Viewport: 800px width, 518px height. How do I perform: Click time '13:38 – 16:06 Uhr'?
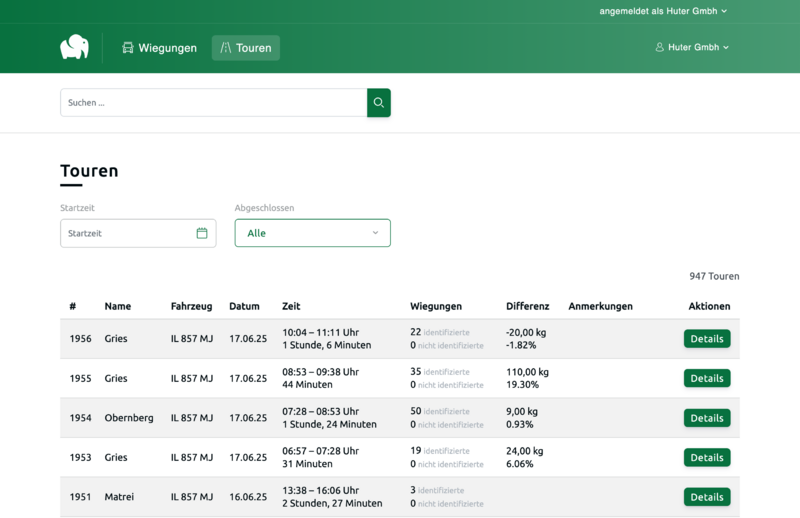320,490
